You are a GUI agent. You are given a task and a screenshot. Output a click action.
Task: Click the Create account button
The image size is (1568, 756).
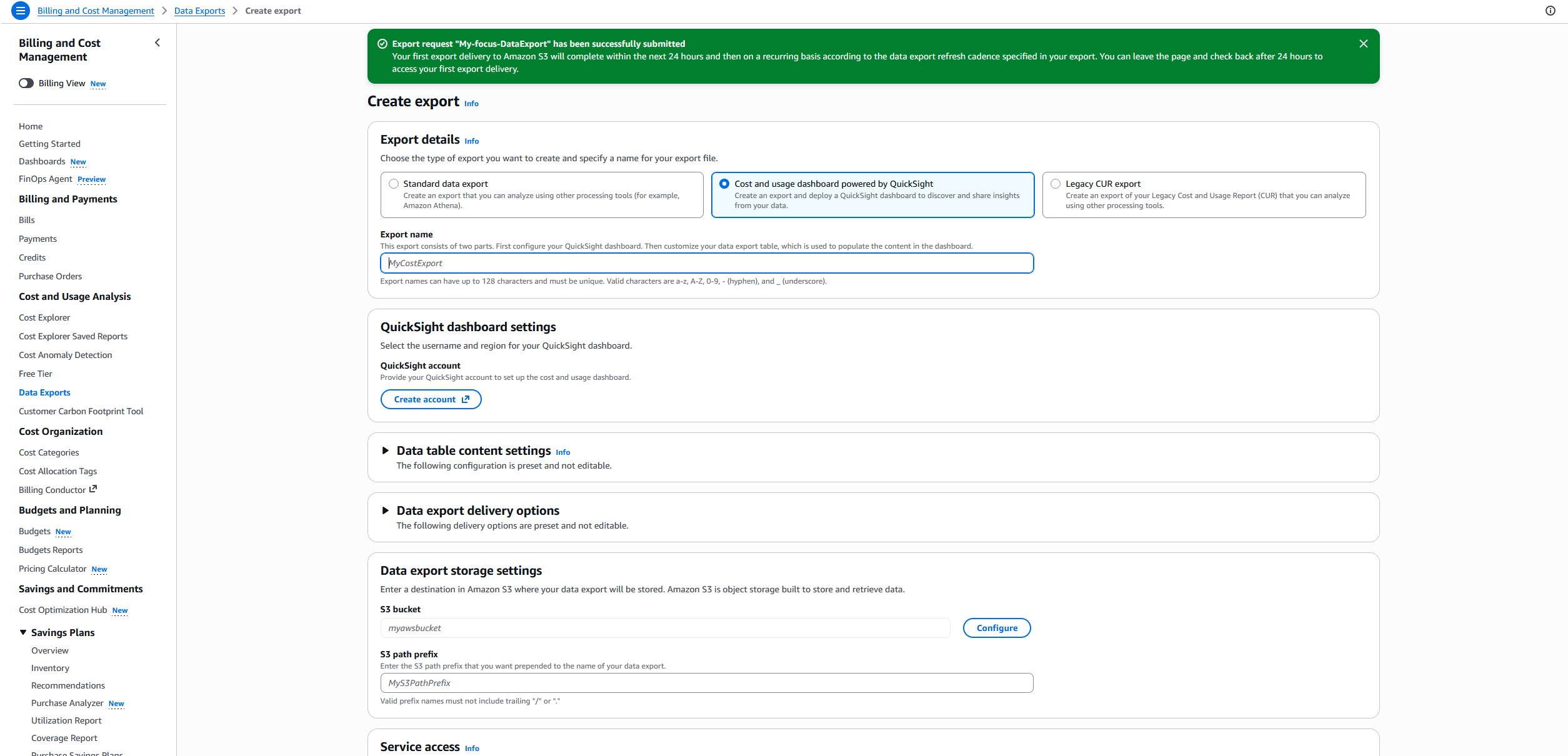[x=431, y=399]
